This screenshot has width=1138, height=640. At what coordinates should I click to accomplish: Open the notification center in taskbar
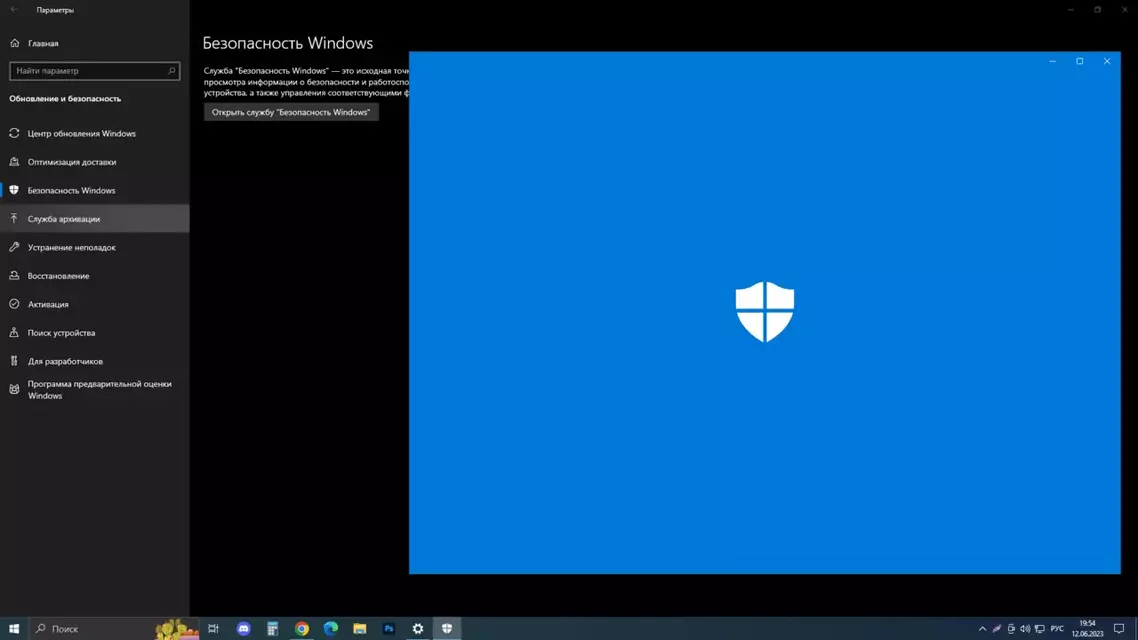1119,629
